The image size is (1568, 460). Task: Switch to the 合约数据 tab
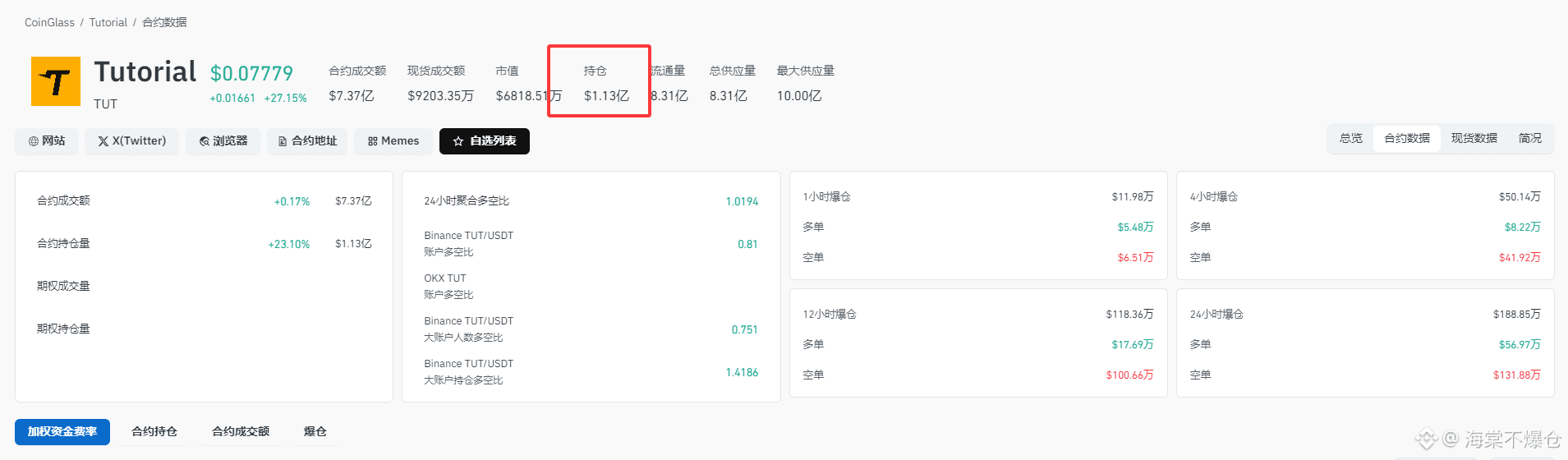coord(1407,138)
